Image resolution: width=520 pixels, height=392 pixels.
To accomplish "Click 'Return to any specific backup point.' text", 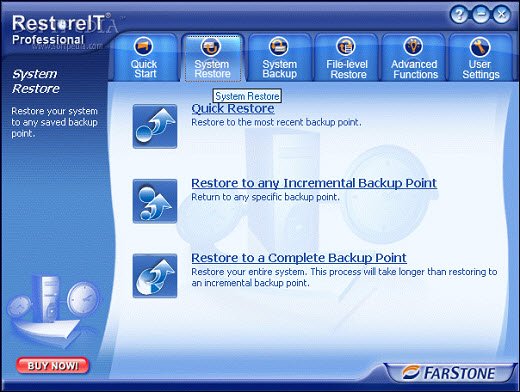I will [265, 197].
